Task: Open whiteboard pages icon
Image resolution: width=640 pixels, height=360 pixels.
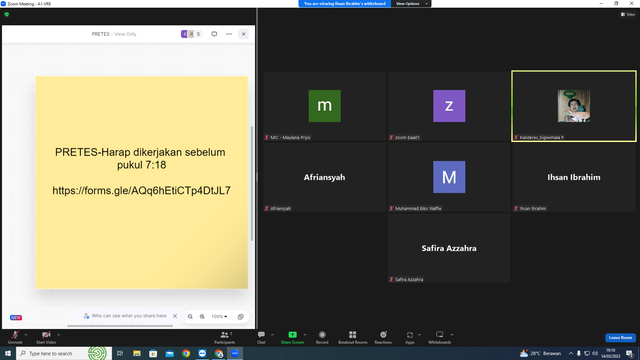Action: pyautogui.click(x=241, y=317)
